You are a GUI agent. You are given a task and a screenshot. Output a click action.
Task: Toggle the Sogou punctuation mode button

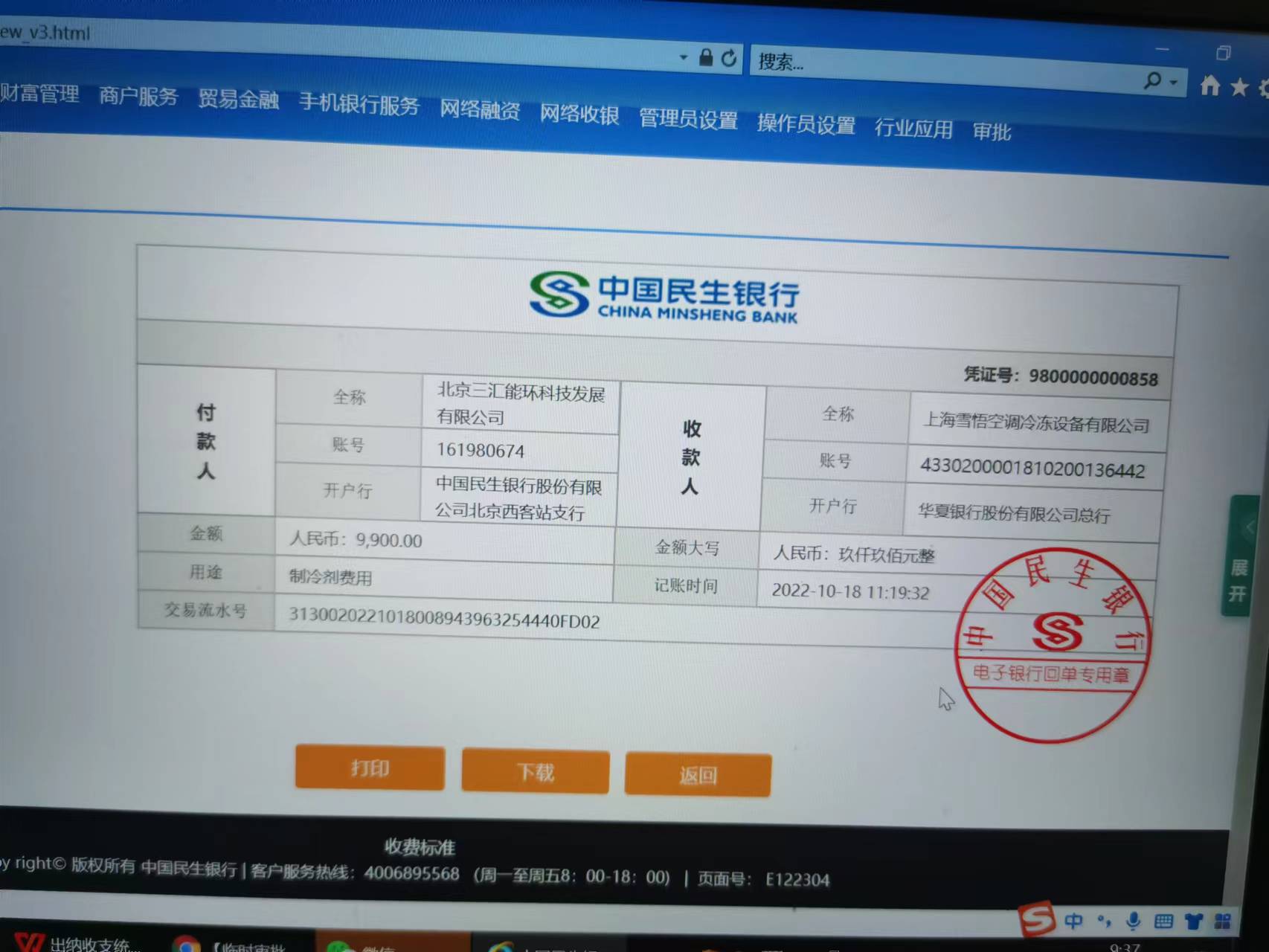tap(1104, 922)
